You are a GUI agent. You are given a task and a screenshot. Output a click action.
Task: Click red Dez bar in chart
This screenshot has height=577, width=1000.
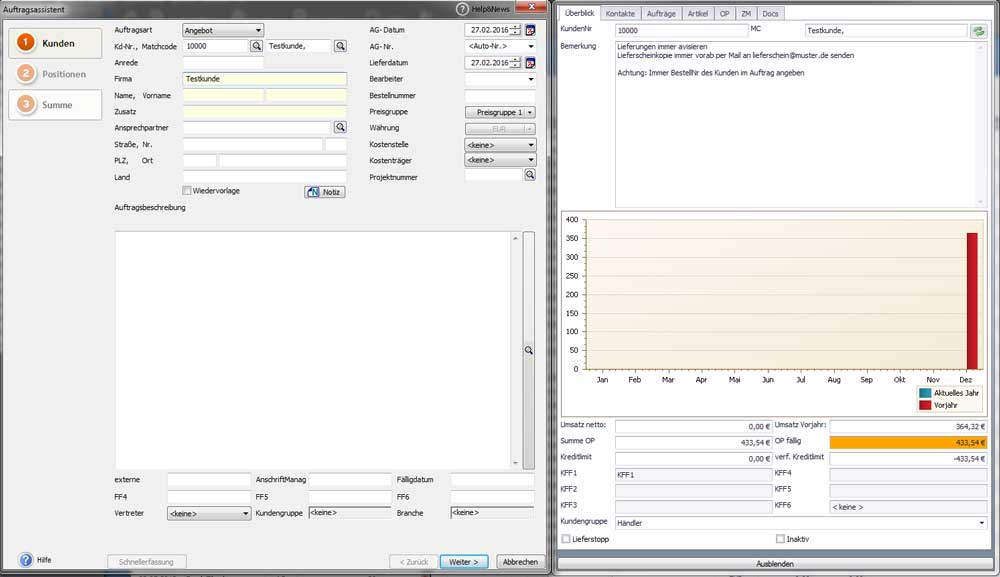(x=972, y=301)
